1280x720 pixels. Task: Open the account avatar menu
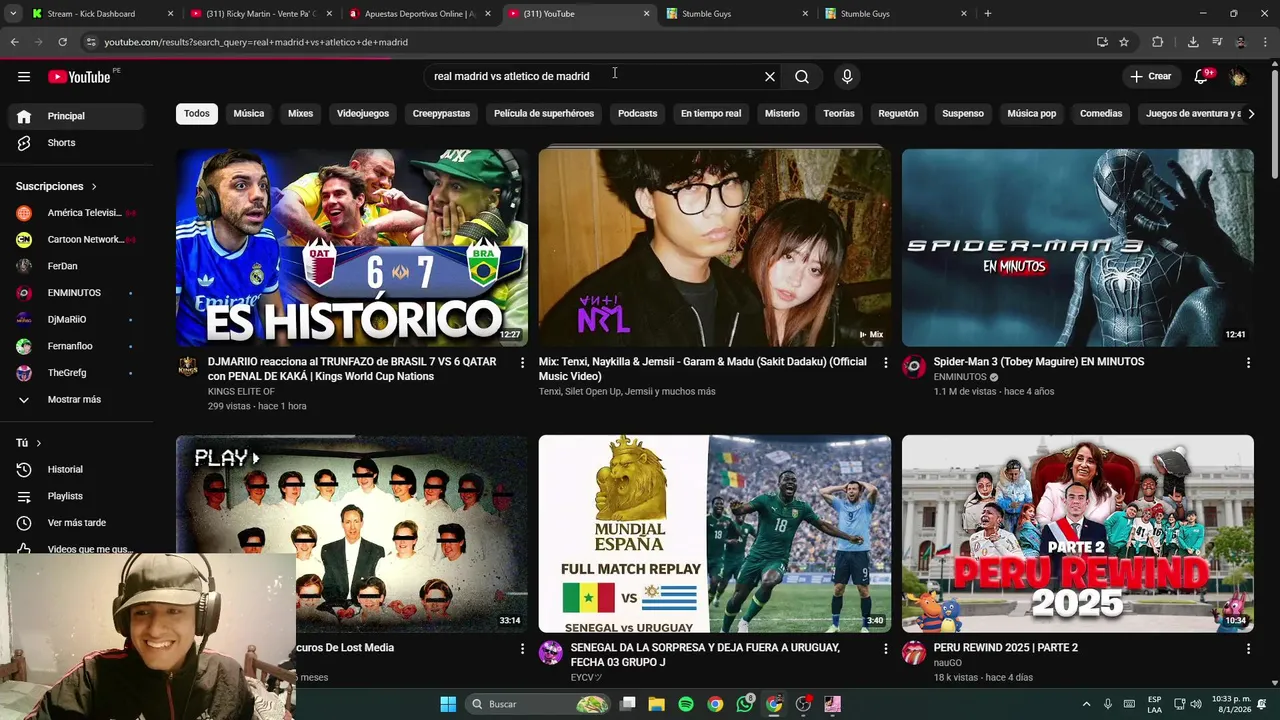1238,76
